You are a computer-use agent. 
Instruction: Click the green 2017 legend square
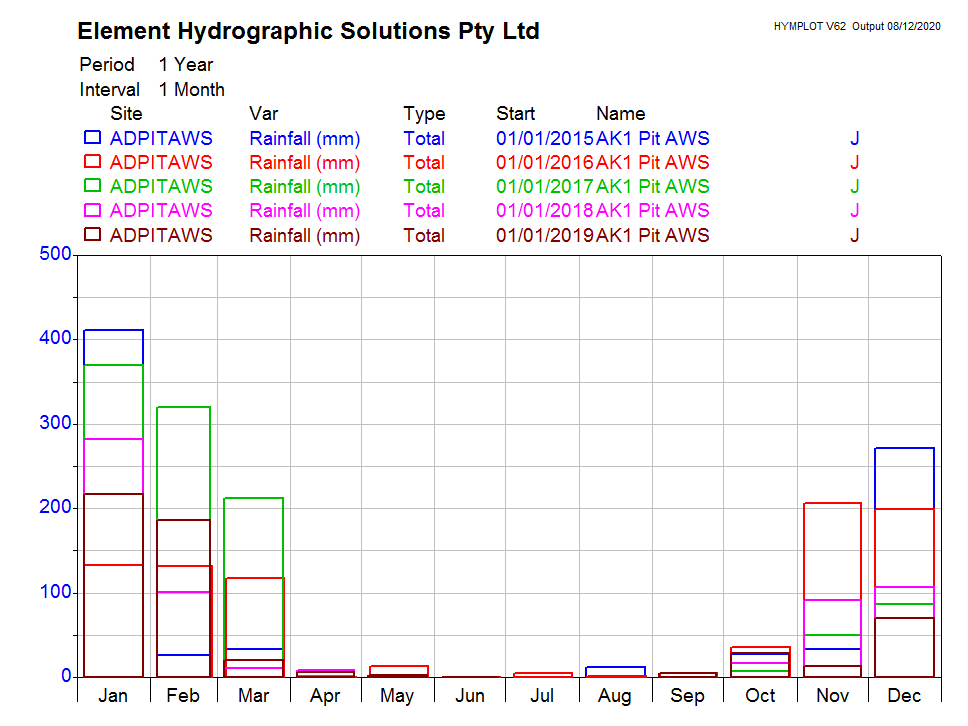92,186
